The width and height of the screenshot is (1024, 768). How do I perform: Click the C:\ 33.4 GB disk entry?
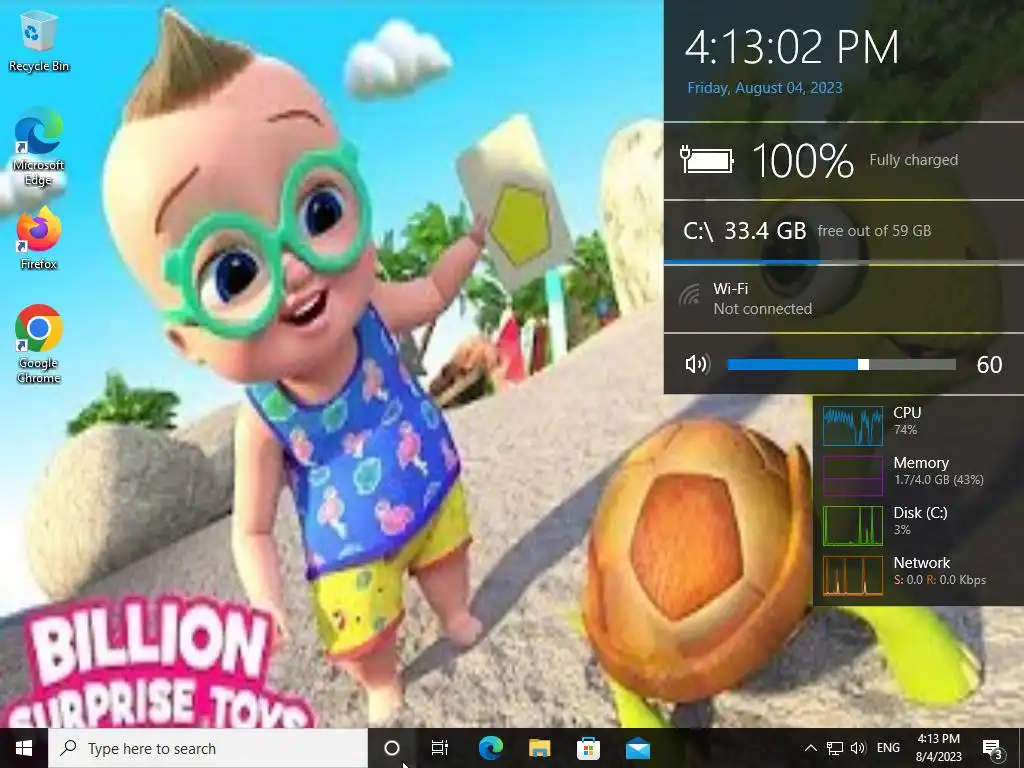coord(744,231)
